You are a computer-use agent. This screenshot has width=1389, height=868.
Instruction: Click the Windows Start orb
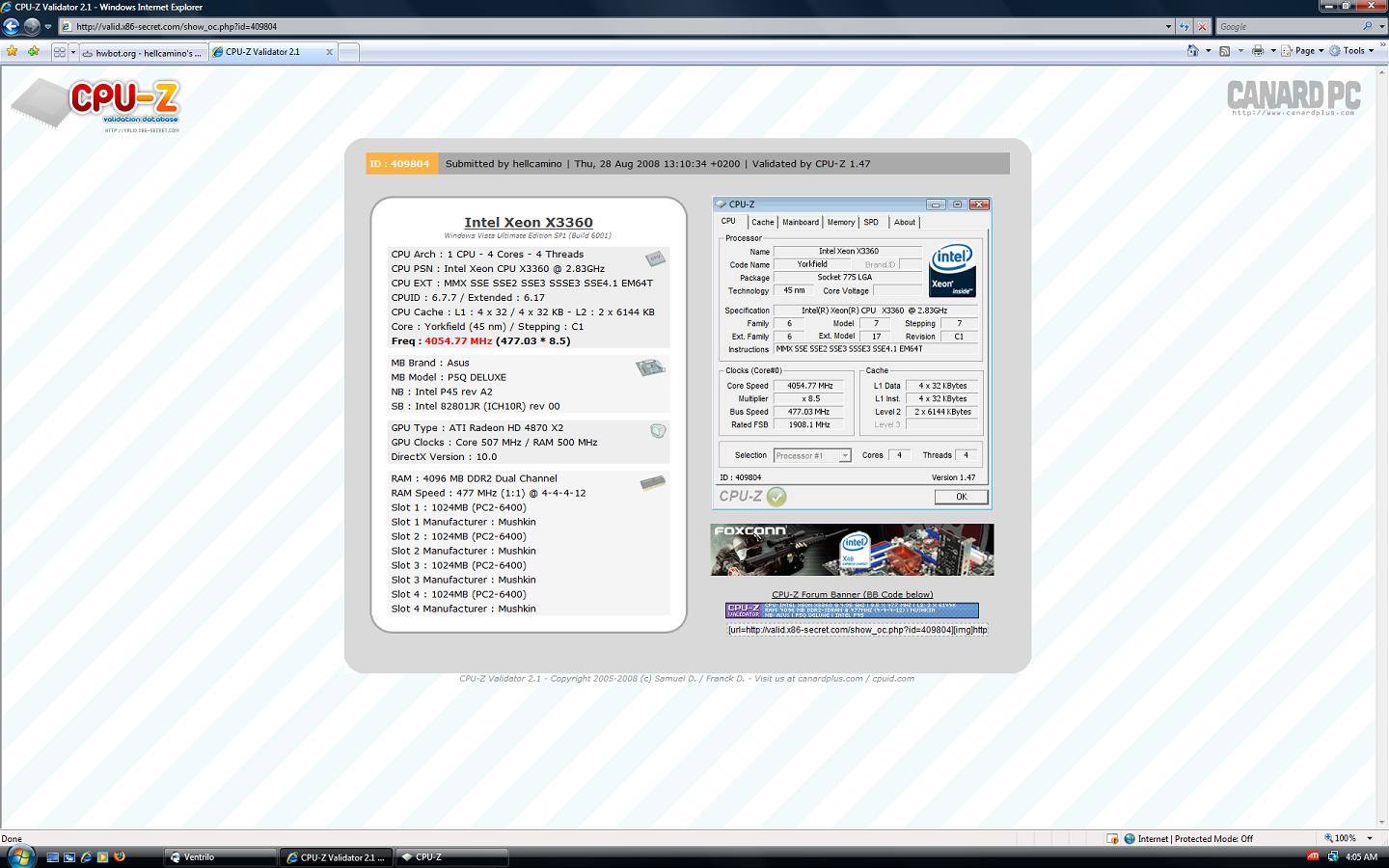click(x=20, y=855)
